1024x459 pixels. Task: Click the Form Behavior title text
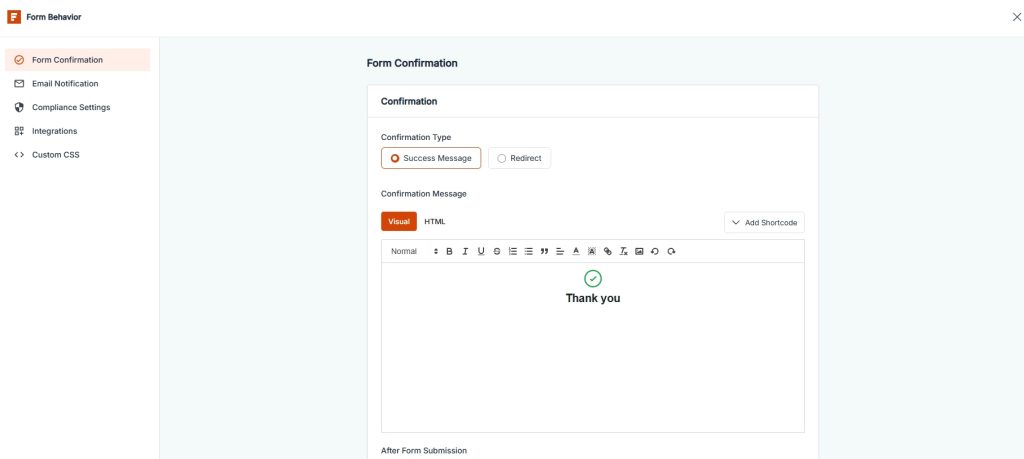coord(54,17)
